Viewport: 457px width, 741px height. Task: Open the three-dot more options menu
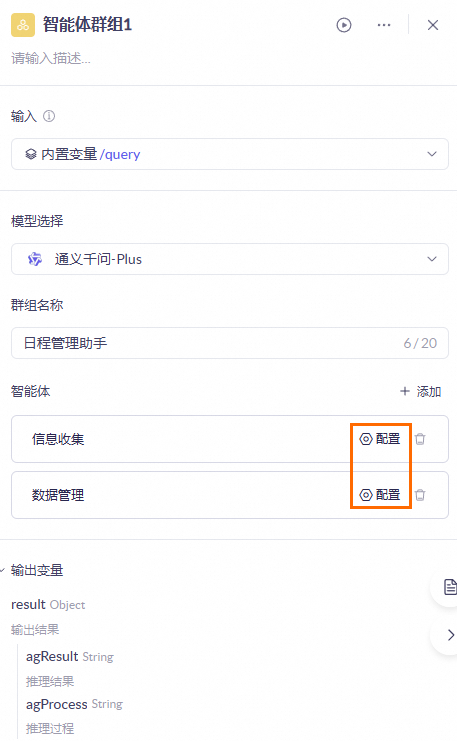tap(384, 25)
